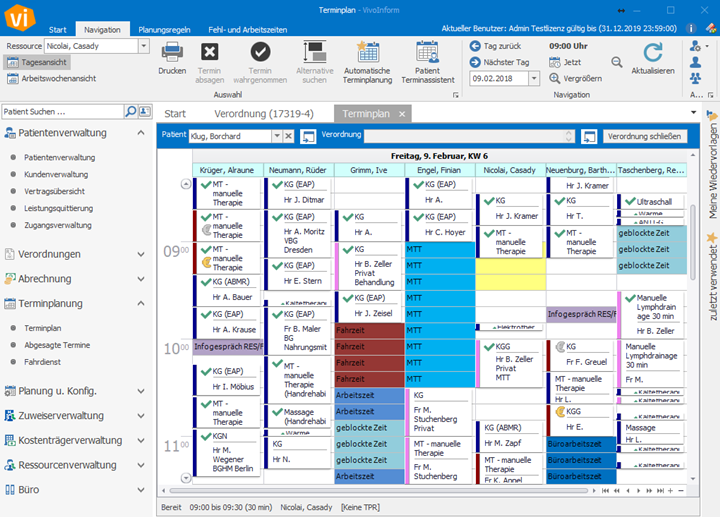Open Automatische Terminplanung
The image size is (720, 517).
367,52
